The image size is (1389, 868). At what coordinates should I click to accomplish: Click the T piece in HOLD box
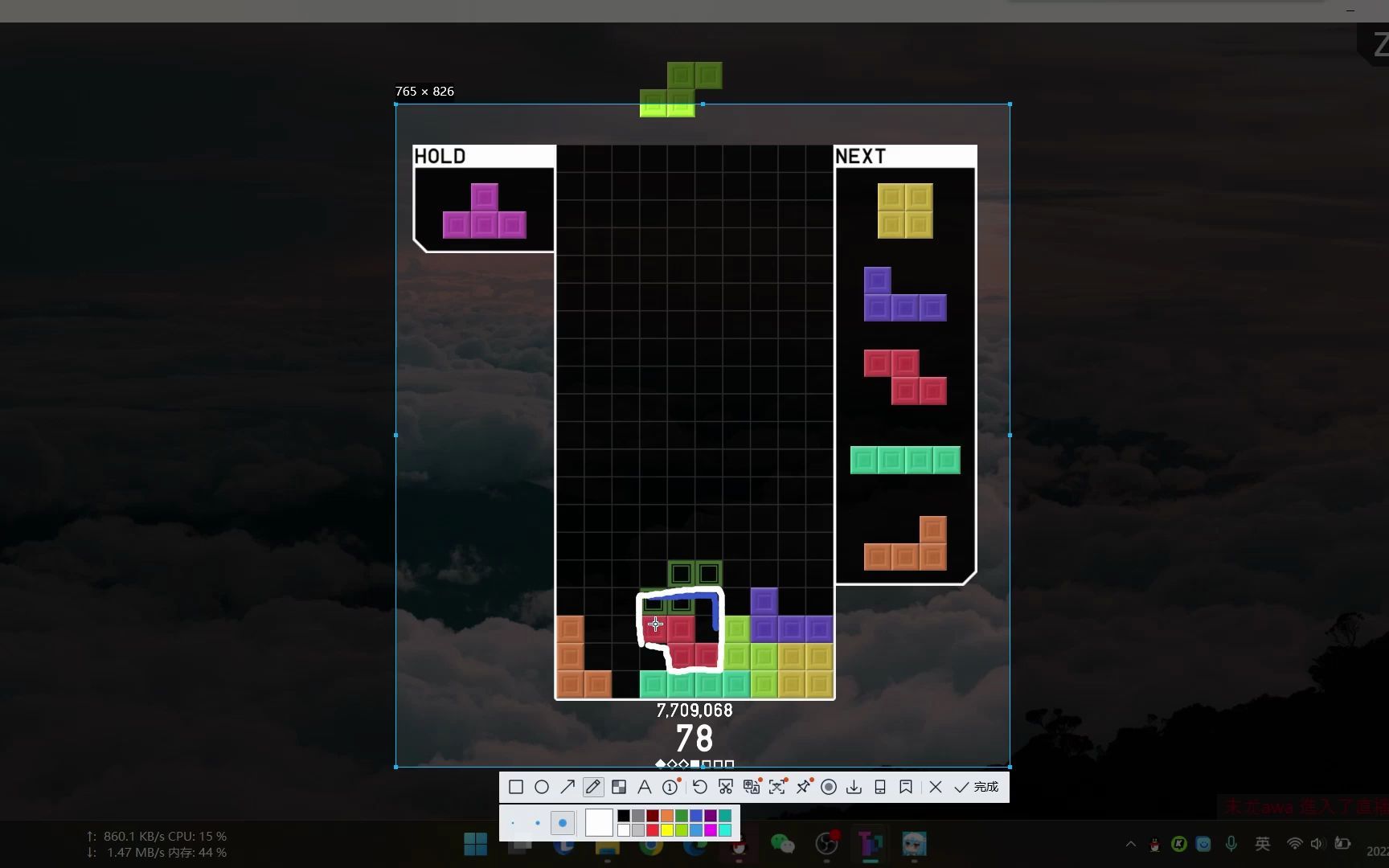[485, 211]
